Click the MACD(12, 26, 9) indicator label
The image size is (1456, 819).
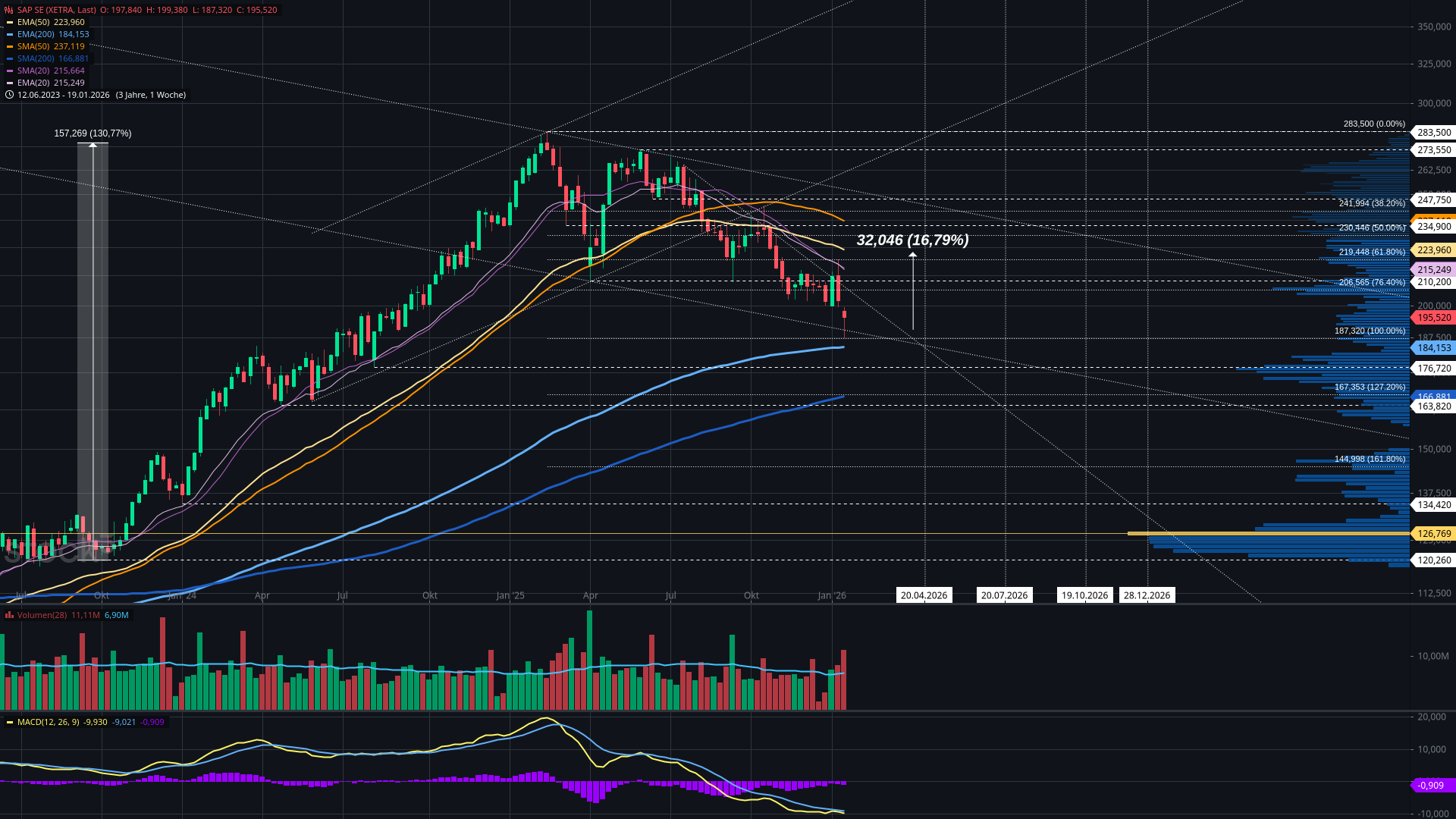point(48,722)
